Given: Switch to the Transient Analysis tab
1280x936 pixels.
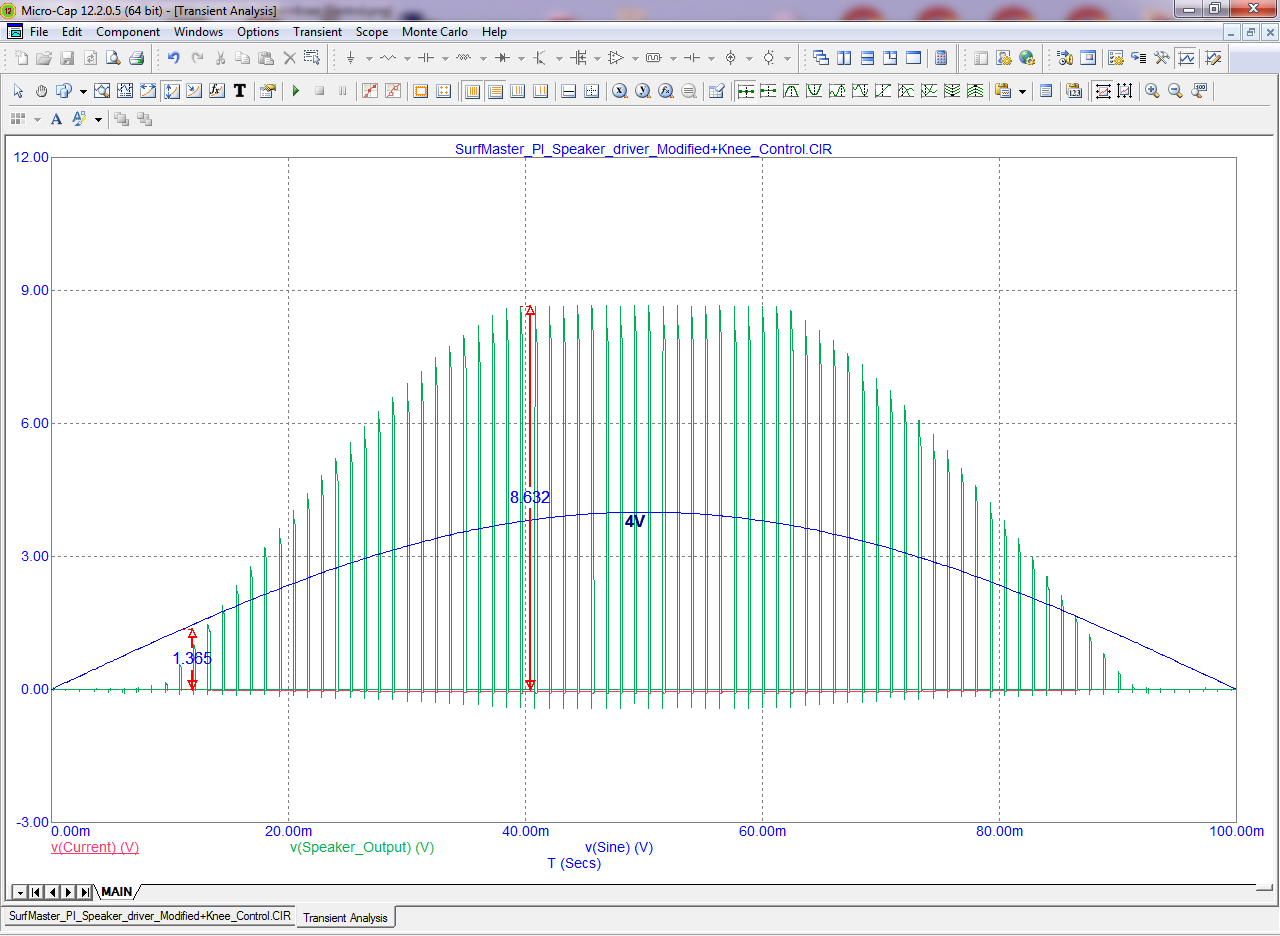Looking at the screenshot, I should [x=345, y=917].
